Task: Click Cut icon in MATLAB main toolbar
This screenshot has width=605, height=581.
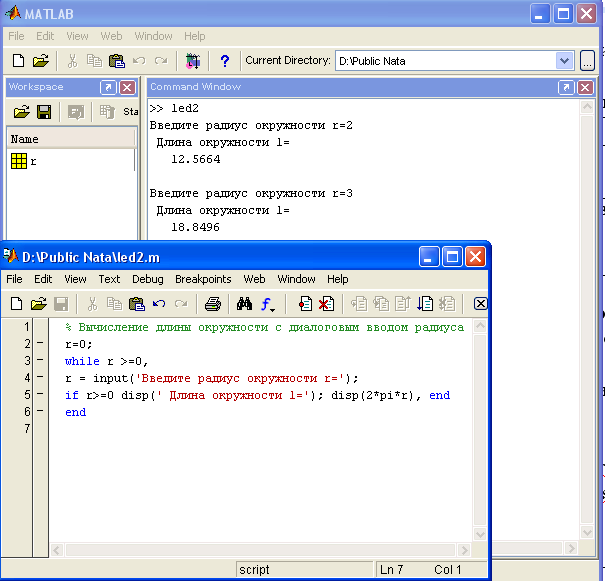Action: click(72, 61)
